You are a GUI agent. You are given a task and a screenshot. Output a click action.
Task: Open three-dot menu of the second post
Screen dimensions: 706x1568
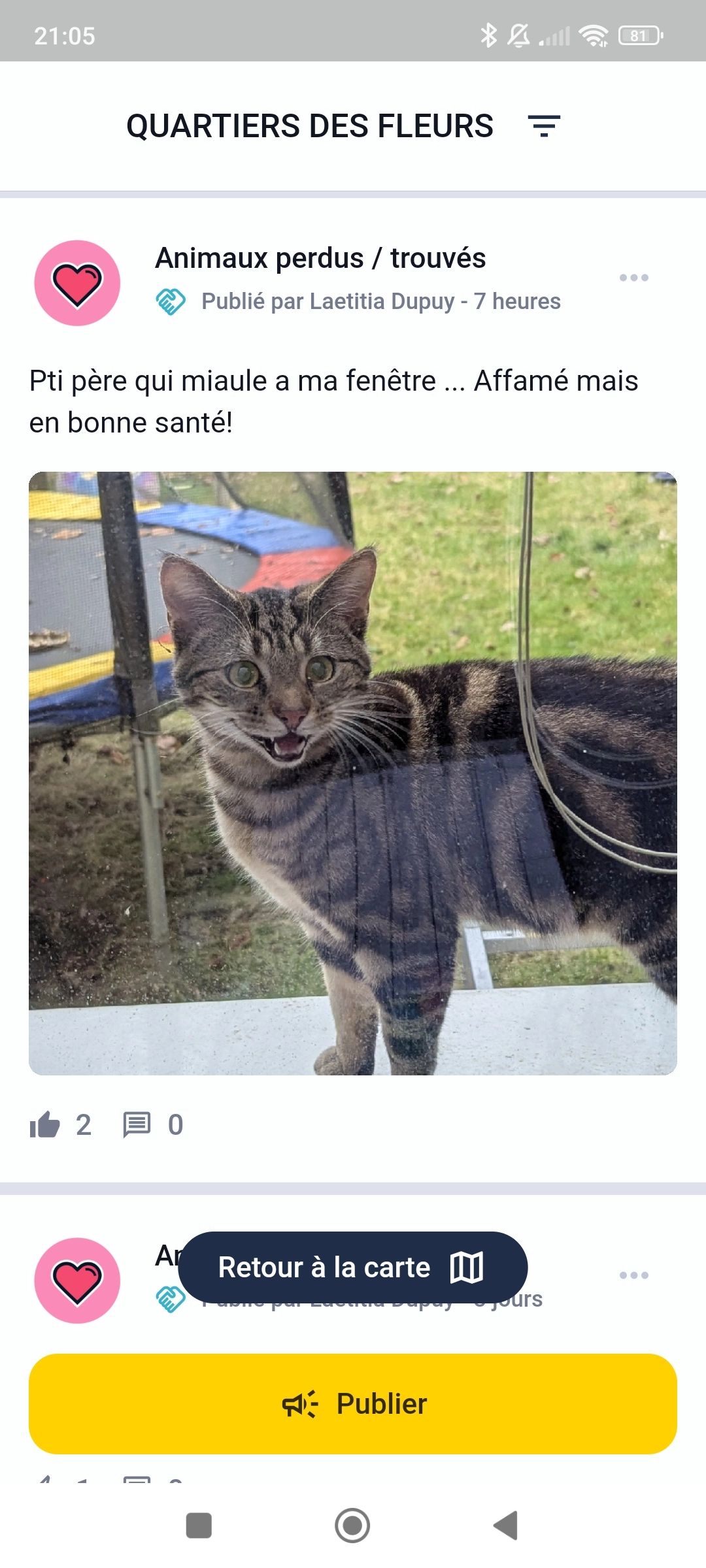(x=633, y=1275)
